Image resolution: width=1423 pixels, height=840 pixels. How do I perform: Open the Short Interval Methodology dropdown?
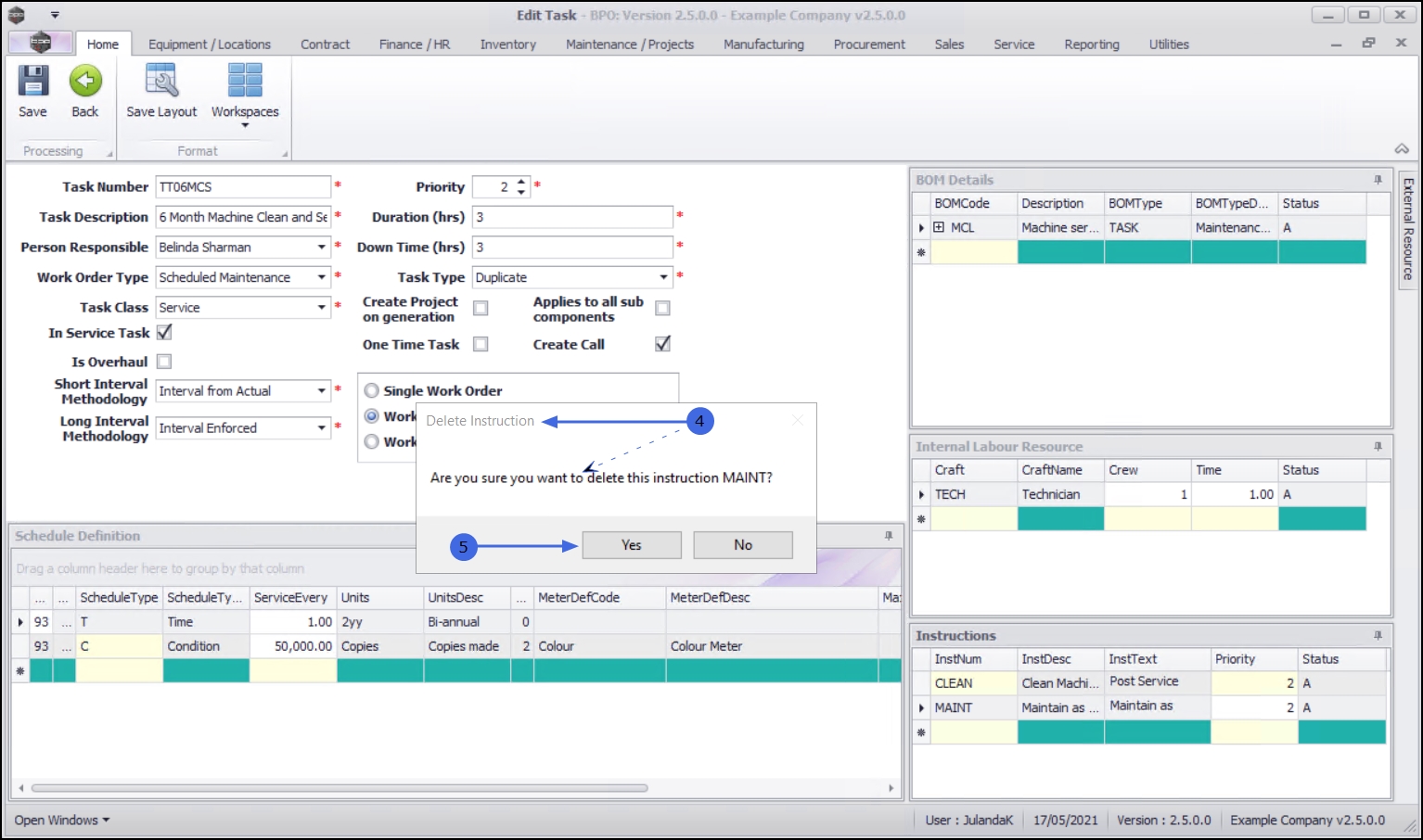(321, 391)
